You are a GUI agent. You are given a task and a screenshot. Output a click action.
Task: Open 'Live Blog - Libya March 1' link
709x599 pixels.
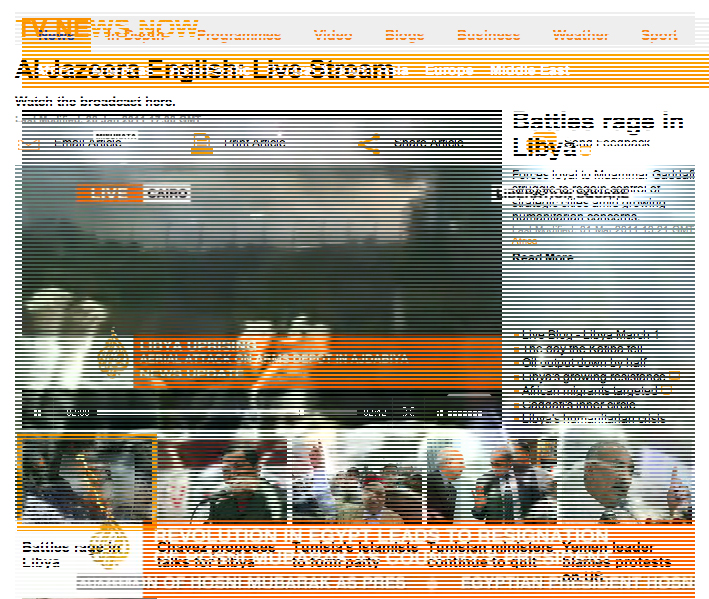[x=590, y=335]
